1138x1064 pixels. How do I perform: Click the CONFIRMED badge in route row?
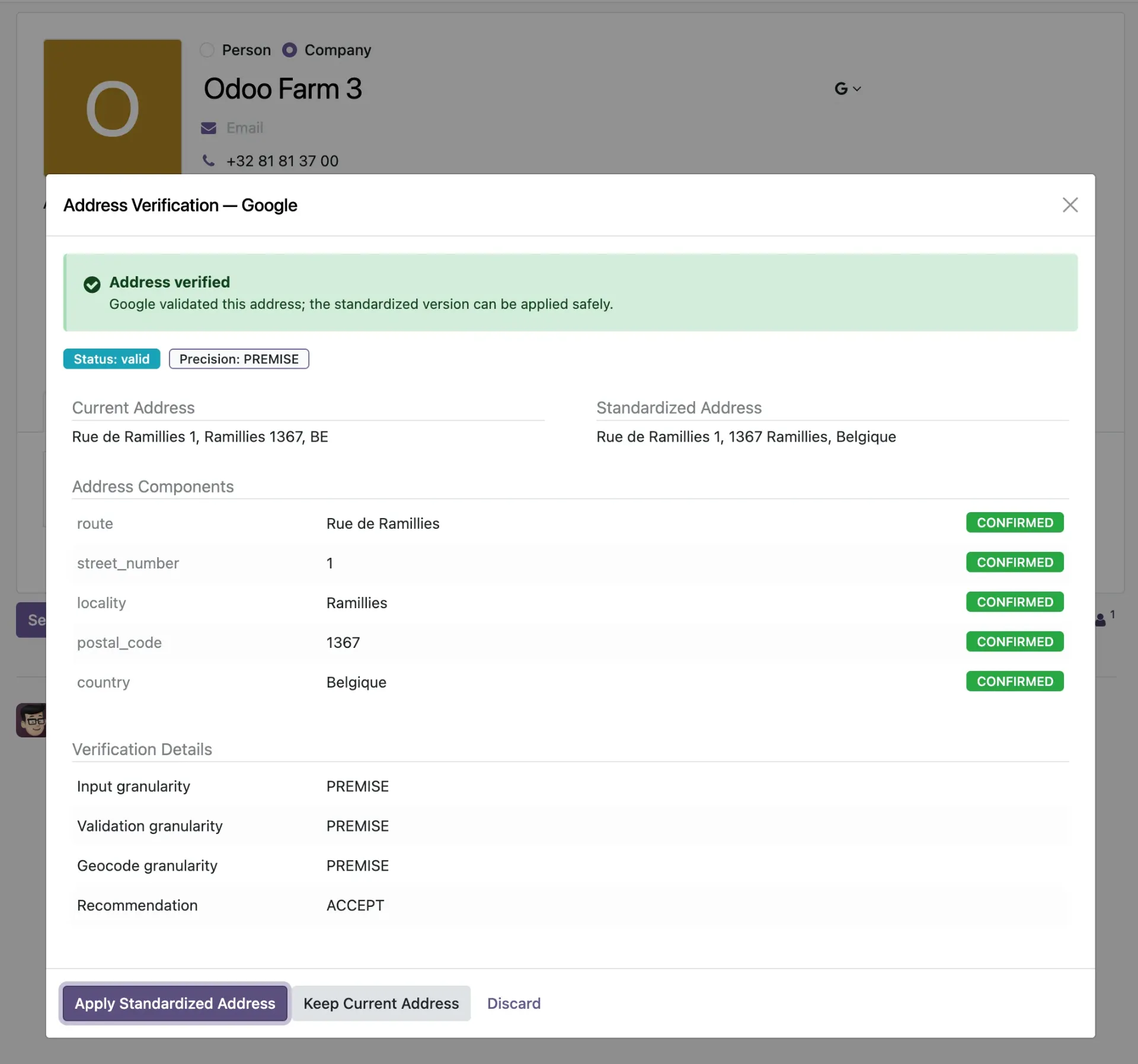click(x=1015, y=523)
